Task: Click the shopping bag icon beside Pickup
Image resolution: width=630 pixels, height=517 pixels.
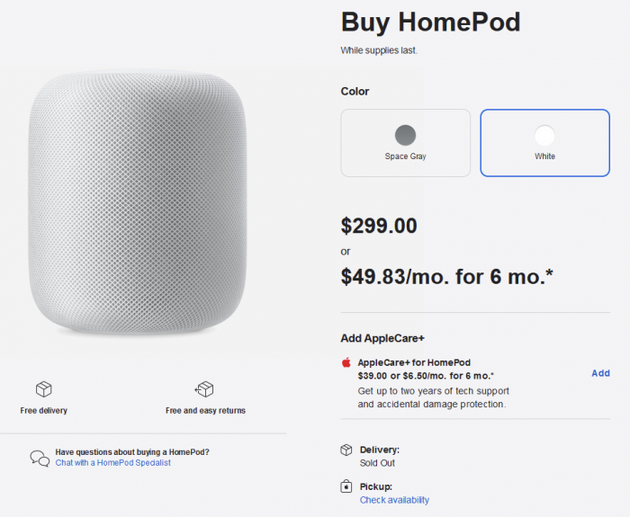Action: pyautogui.click(x=346, y=486)
